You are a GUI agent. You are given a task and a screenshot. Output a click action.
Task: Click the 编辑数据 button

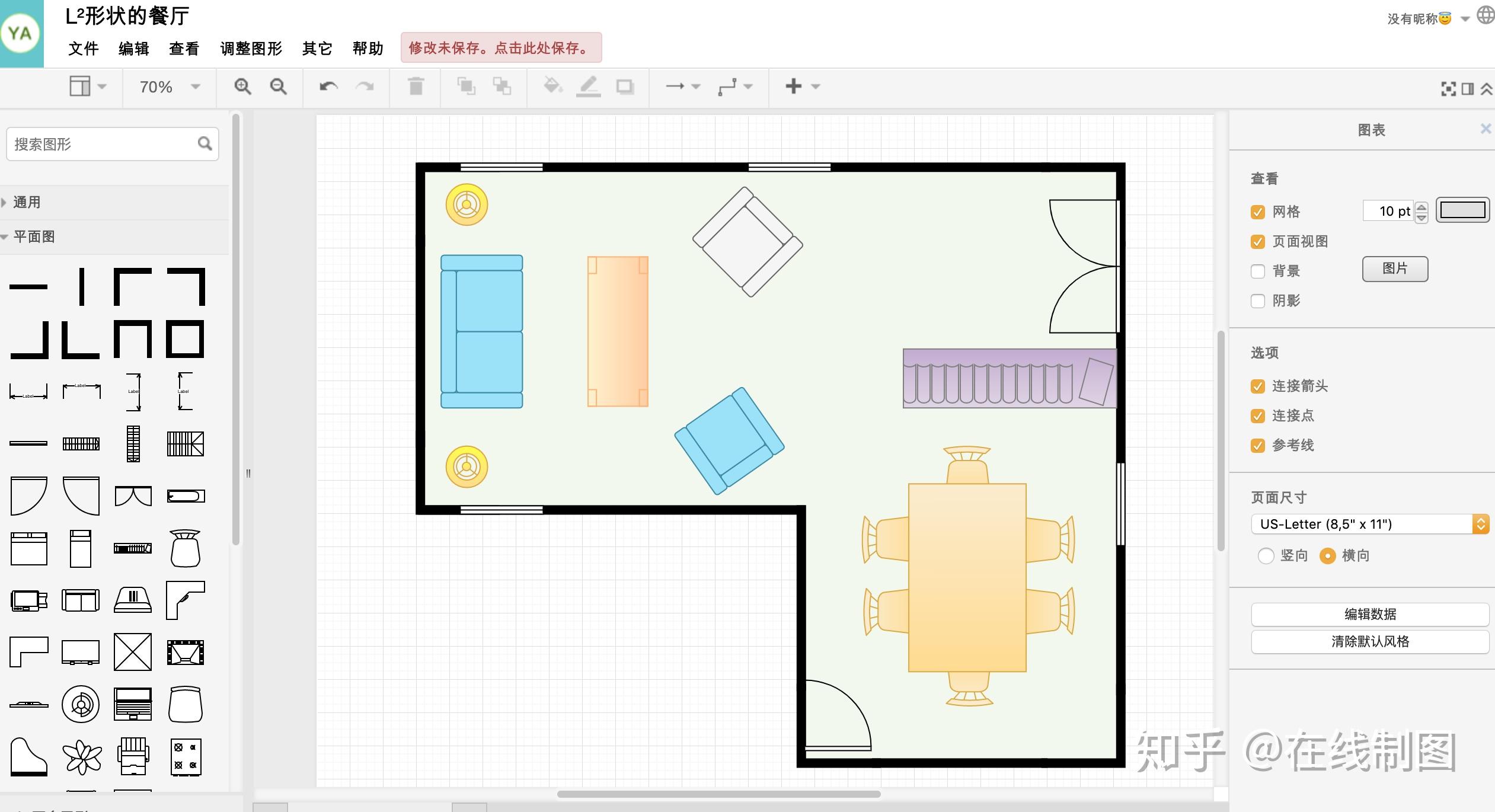1370,614
